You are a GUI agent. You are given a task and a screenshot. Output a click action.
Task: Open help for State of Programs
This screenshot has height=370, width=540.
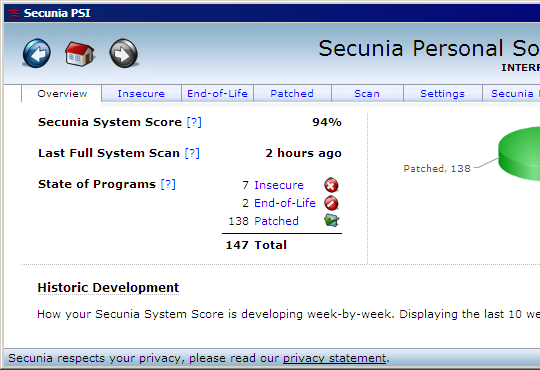point(168,184)
